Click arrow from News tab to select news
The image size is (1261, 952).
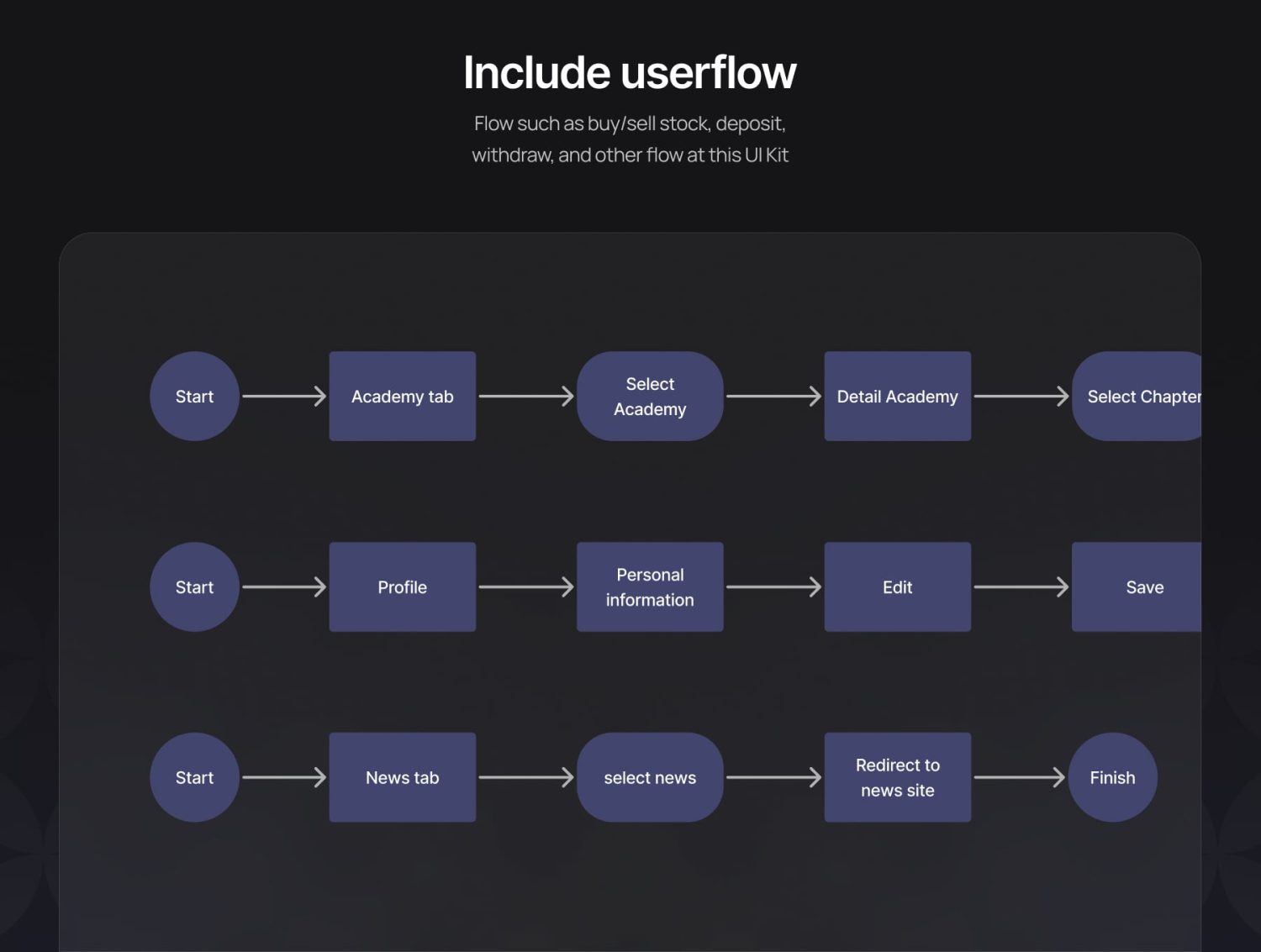tap(526, 777)
